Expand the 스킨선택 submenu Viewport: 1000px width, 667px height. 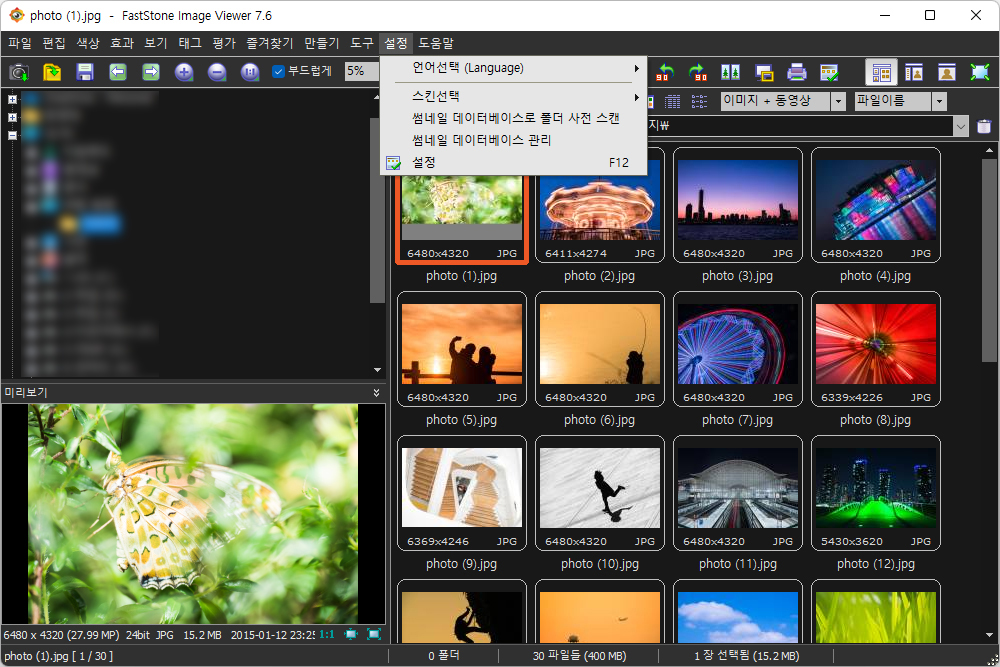click(513, 96)
